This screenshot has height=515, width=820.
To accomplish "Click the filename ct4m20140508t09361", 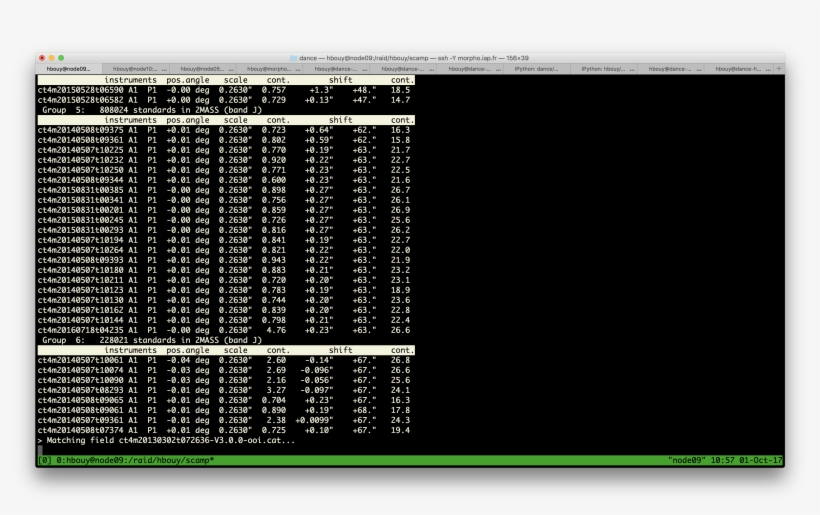I will [81, 140].
